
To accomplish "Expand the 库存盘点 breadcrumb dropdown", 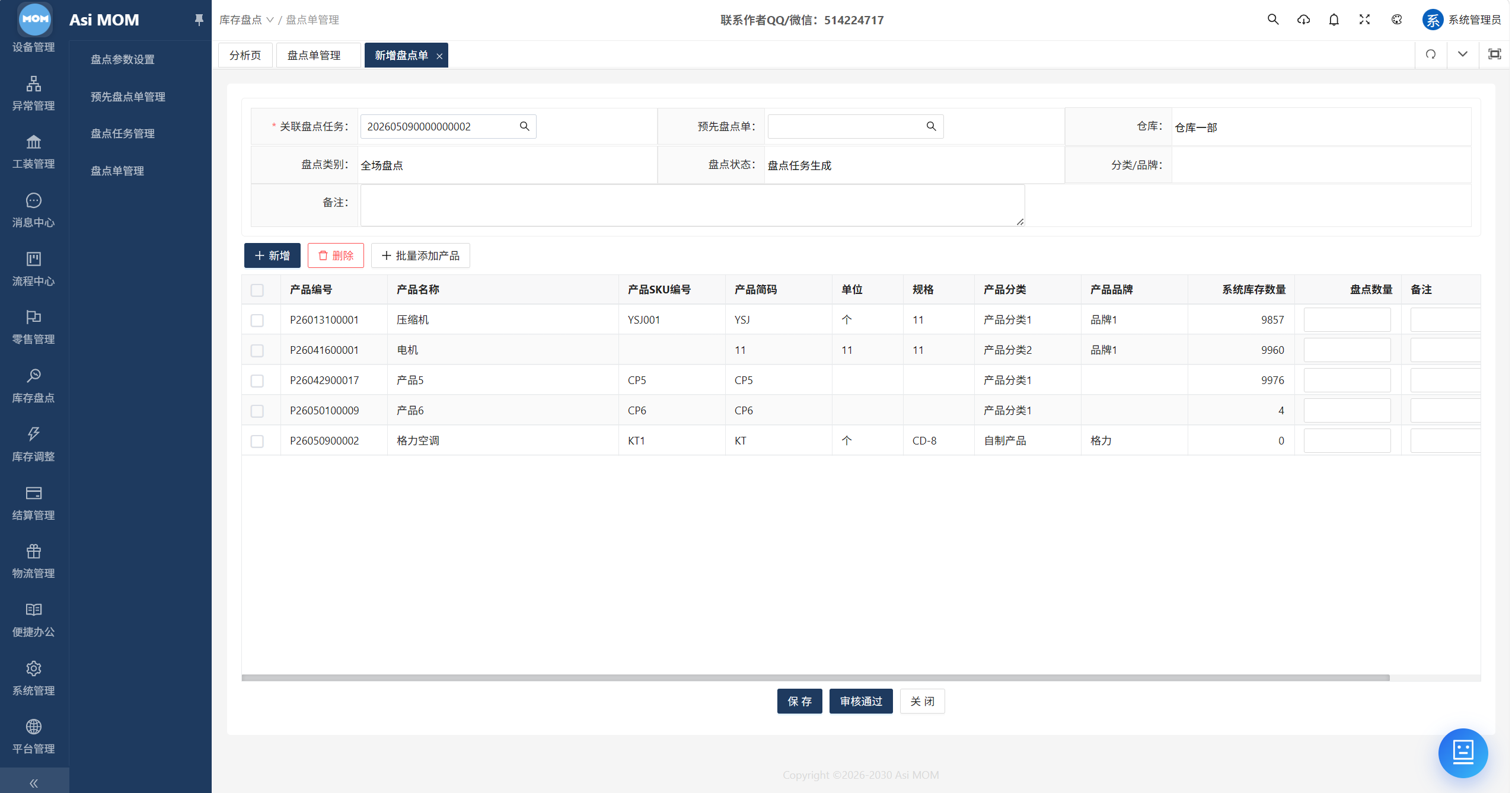I will point(247,20).
